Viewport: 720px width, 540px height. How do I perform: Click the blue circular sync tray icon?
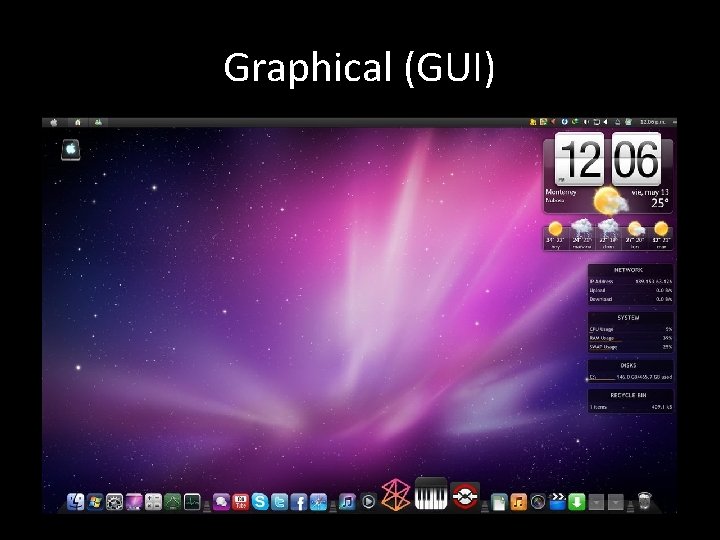(564, 122)
